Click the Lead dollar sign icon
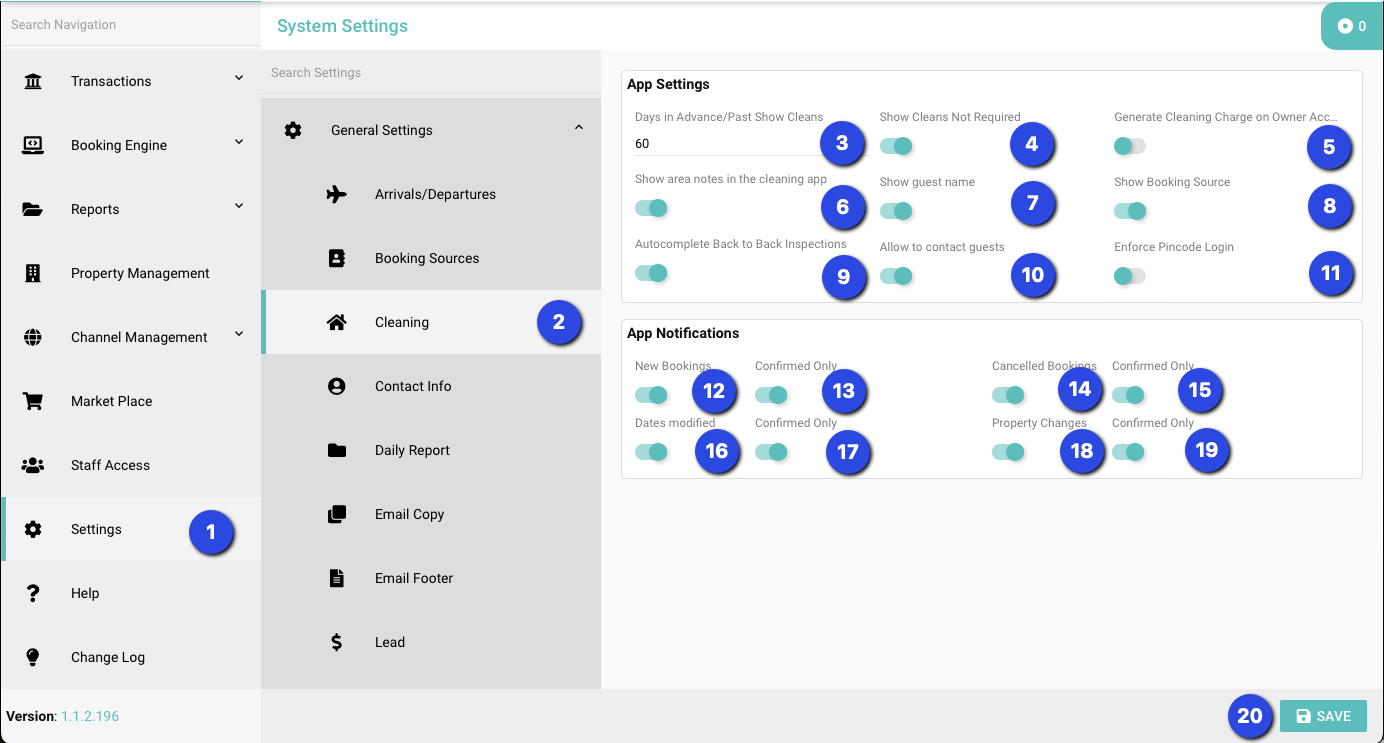This screenshot has height=743, width=1384. (x=337, y=642)
